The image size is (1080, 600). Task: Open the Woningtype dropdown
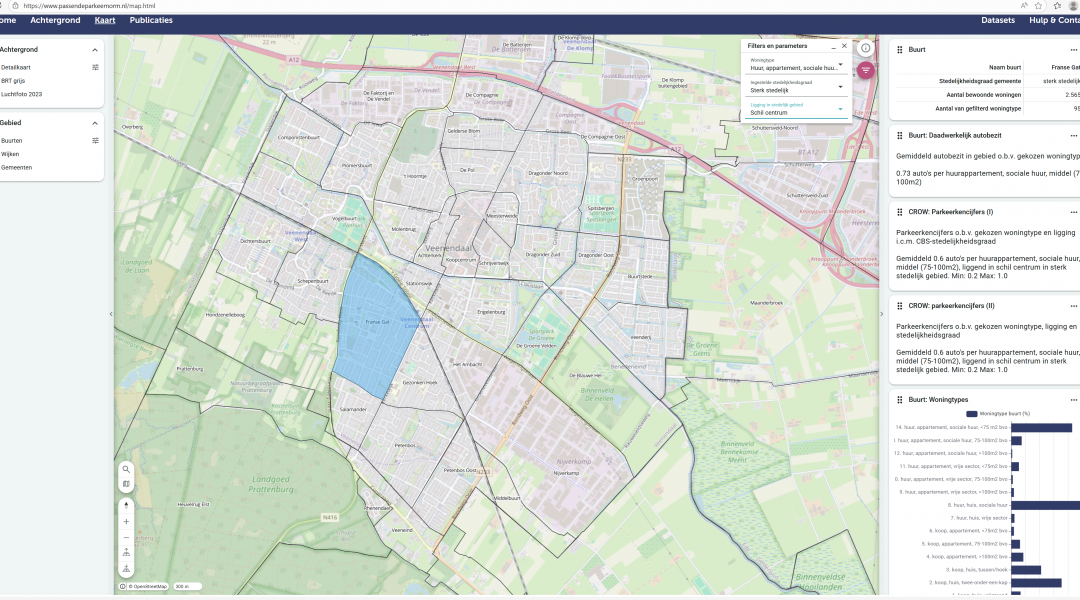coord(797,67)
